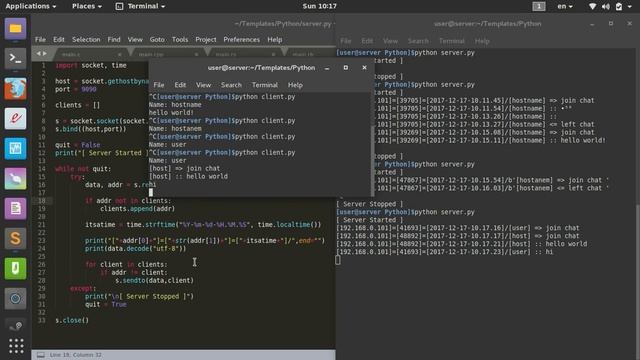Open the green dock application icon
640x360 pixels.
point(16,269)
